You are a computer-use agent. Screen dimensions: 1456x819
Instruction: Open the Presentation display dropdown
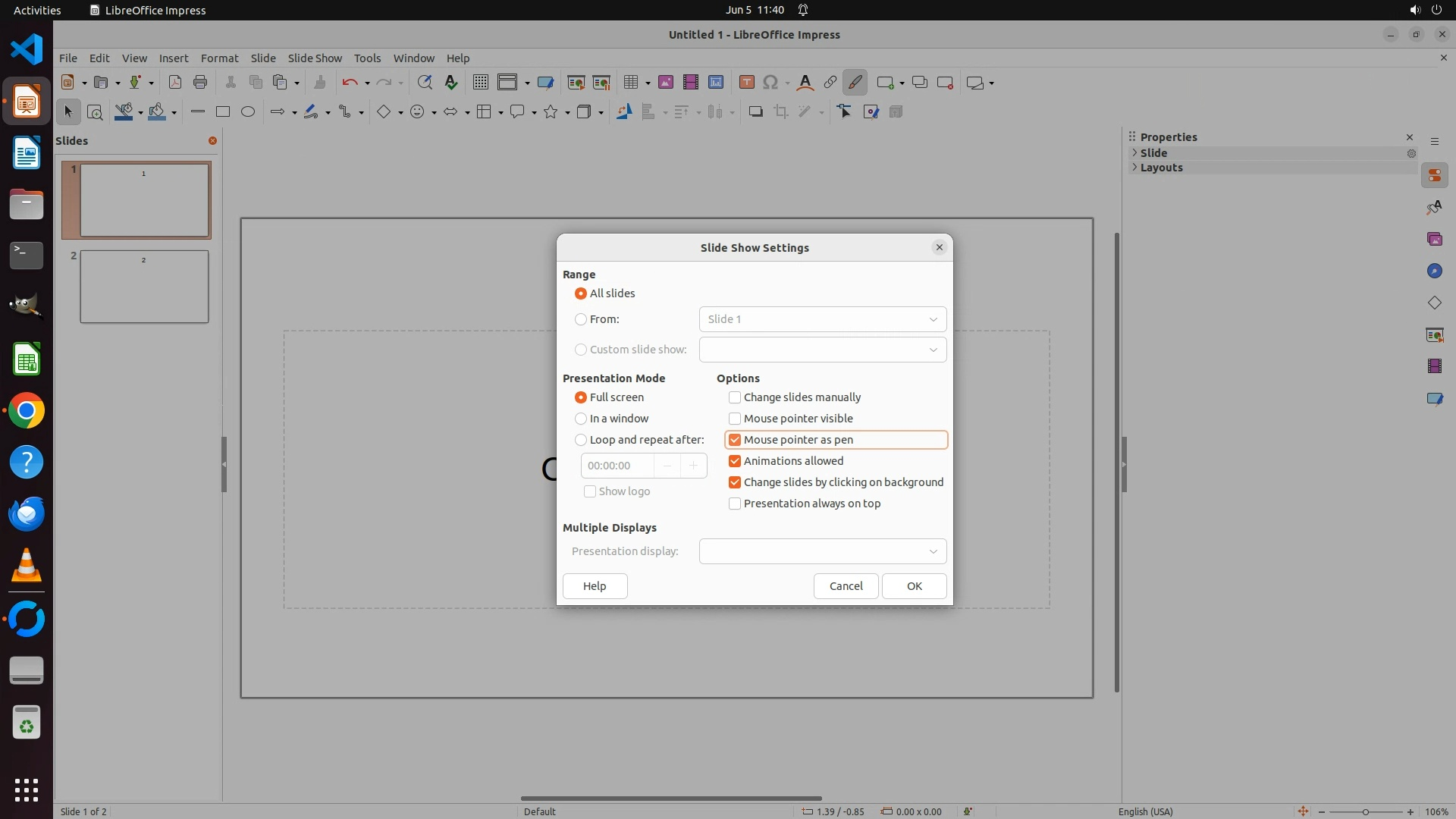click(x=822, y=551)
